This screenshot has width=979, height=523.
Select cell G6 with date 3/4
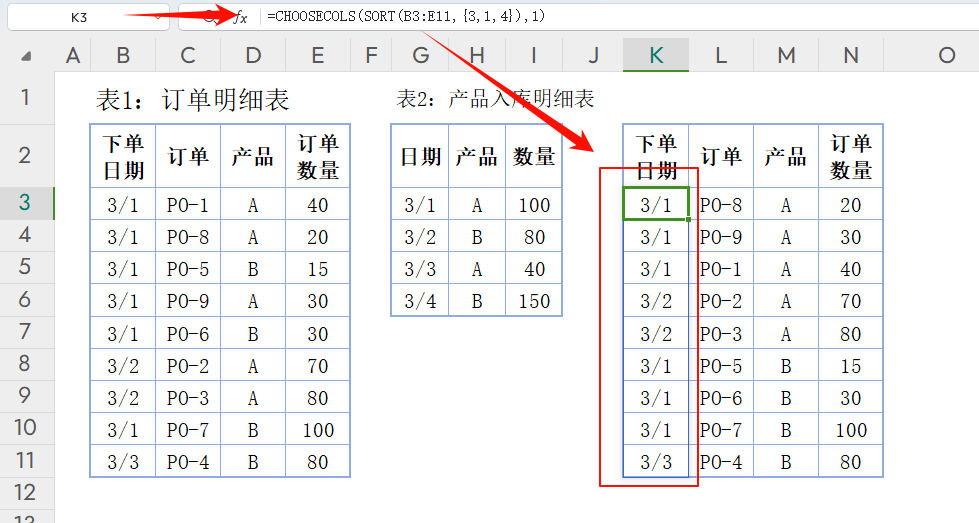pos(420,300)
